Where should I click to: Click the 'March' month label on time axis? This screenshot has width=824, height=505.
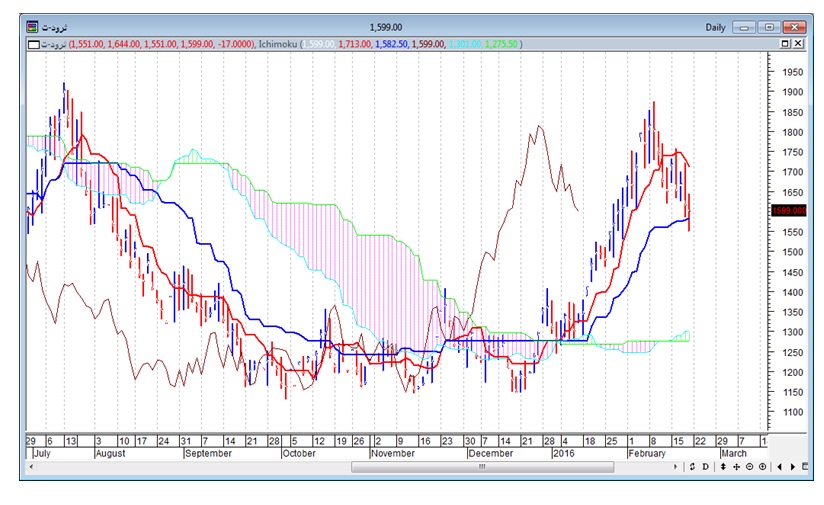coord(734,454)
